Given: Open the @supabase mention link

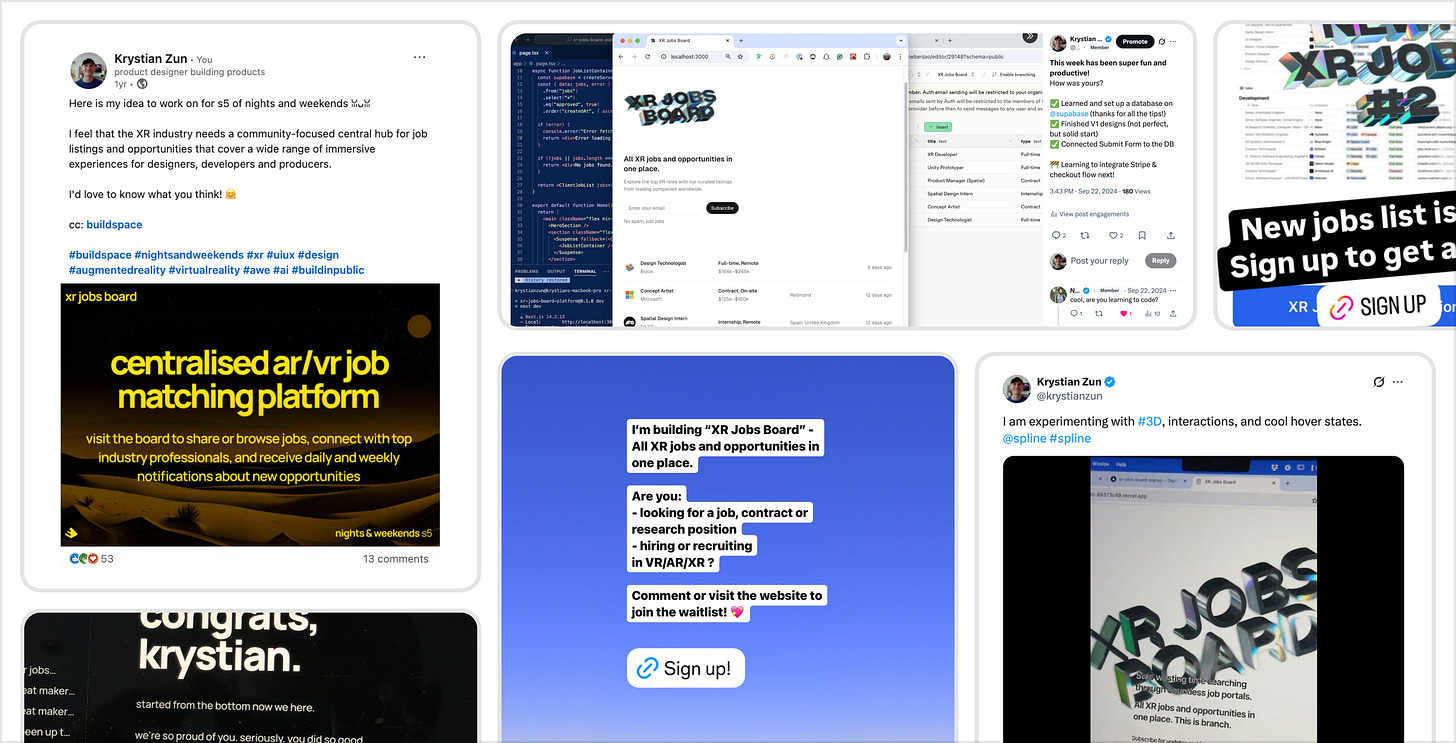Looking at the screenshot, I should click(1069, 114).
